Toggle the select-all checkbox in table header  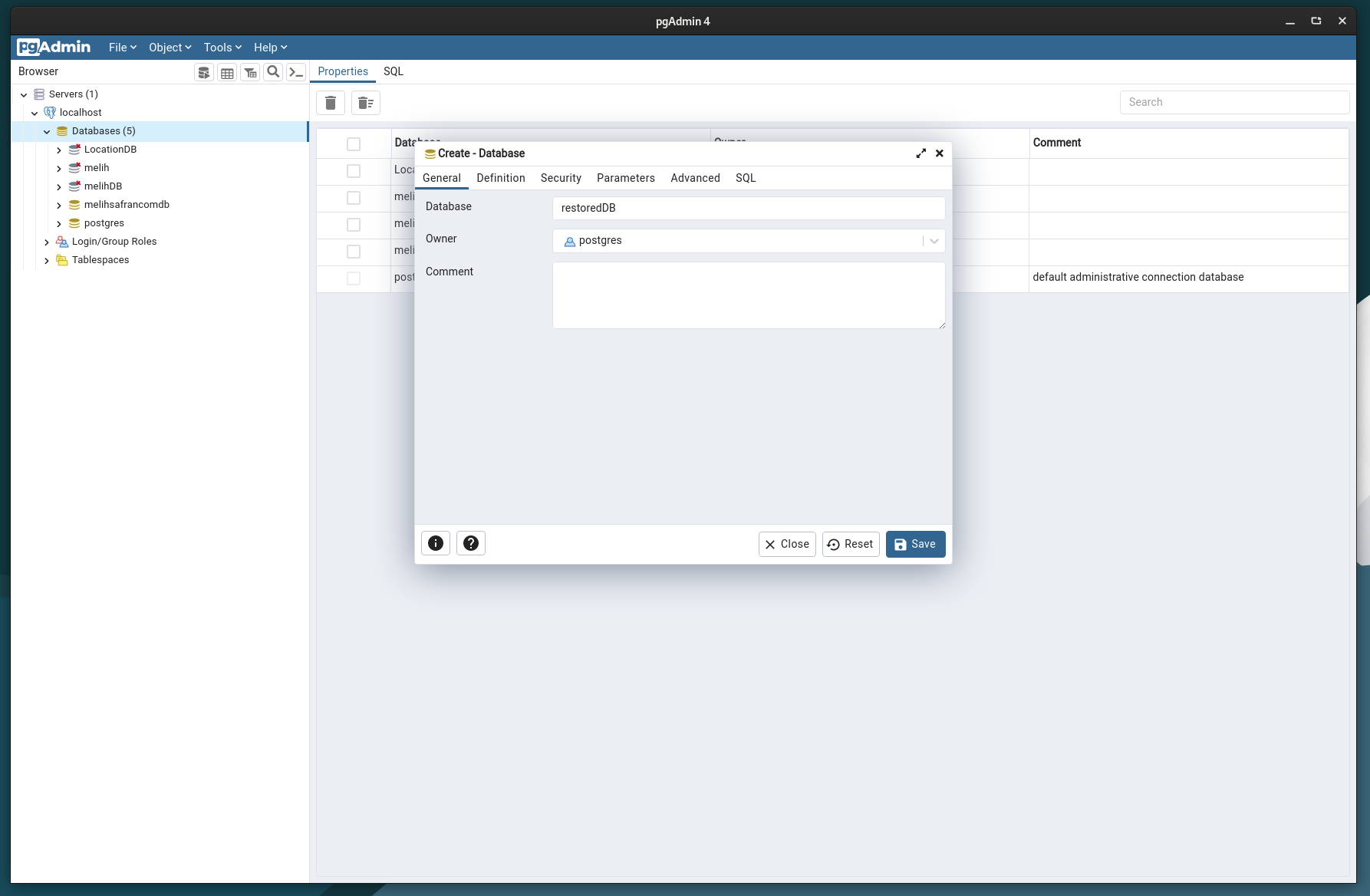(x=354, y=144)
